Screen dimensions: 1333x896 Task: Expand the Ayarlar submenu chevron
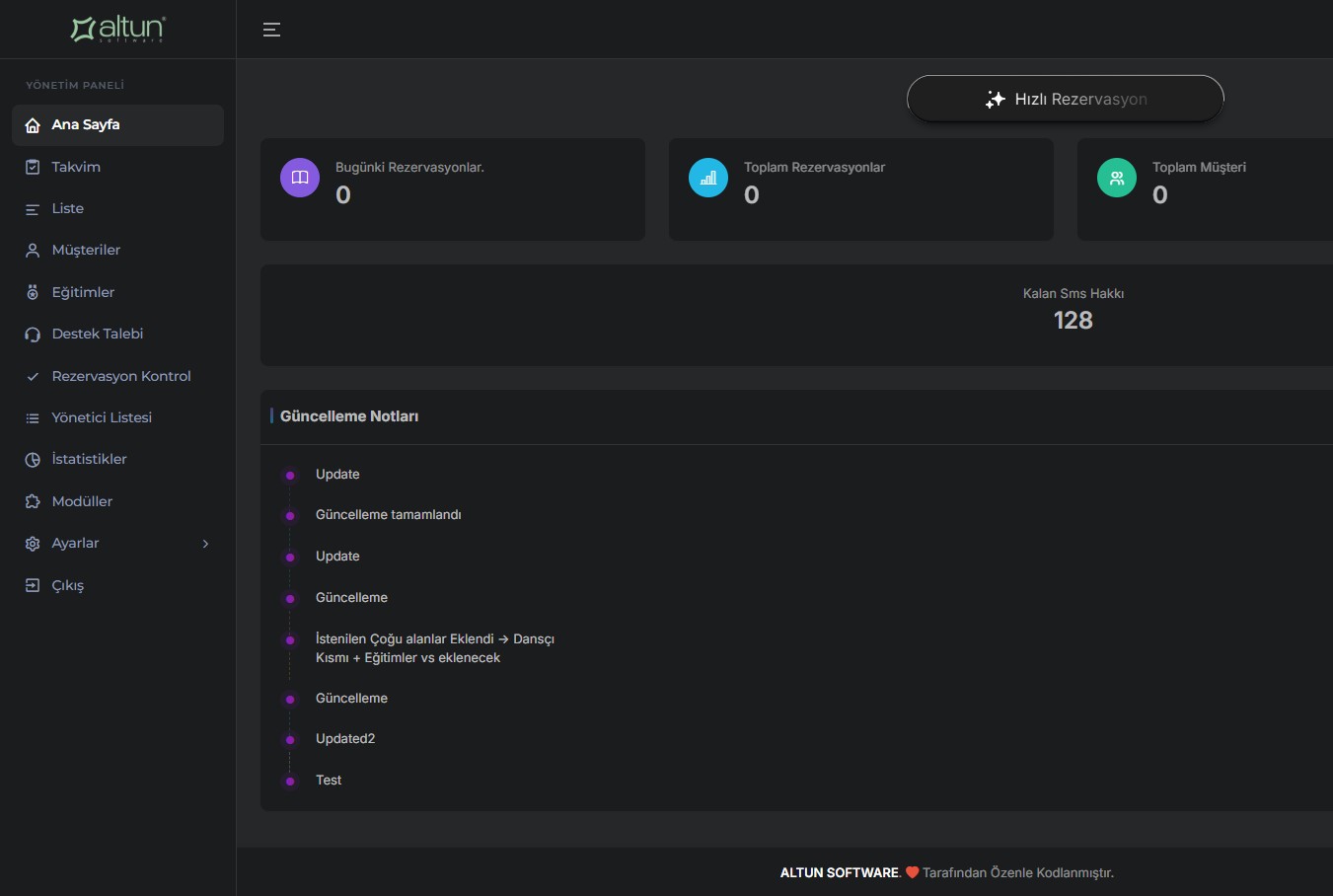tap(205, 544)
